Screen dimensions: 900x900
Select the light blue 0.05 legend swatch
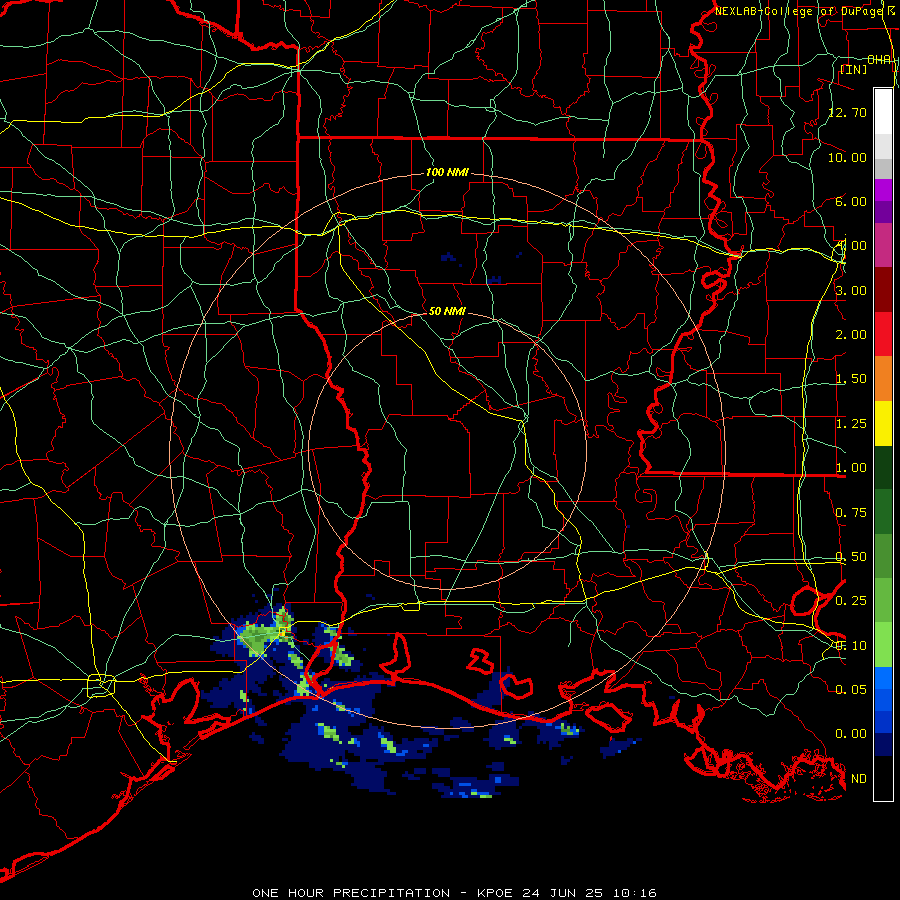[883, 678]
